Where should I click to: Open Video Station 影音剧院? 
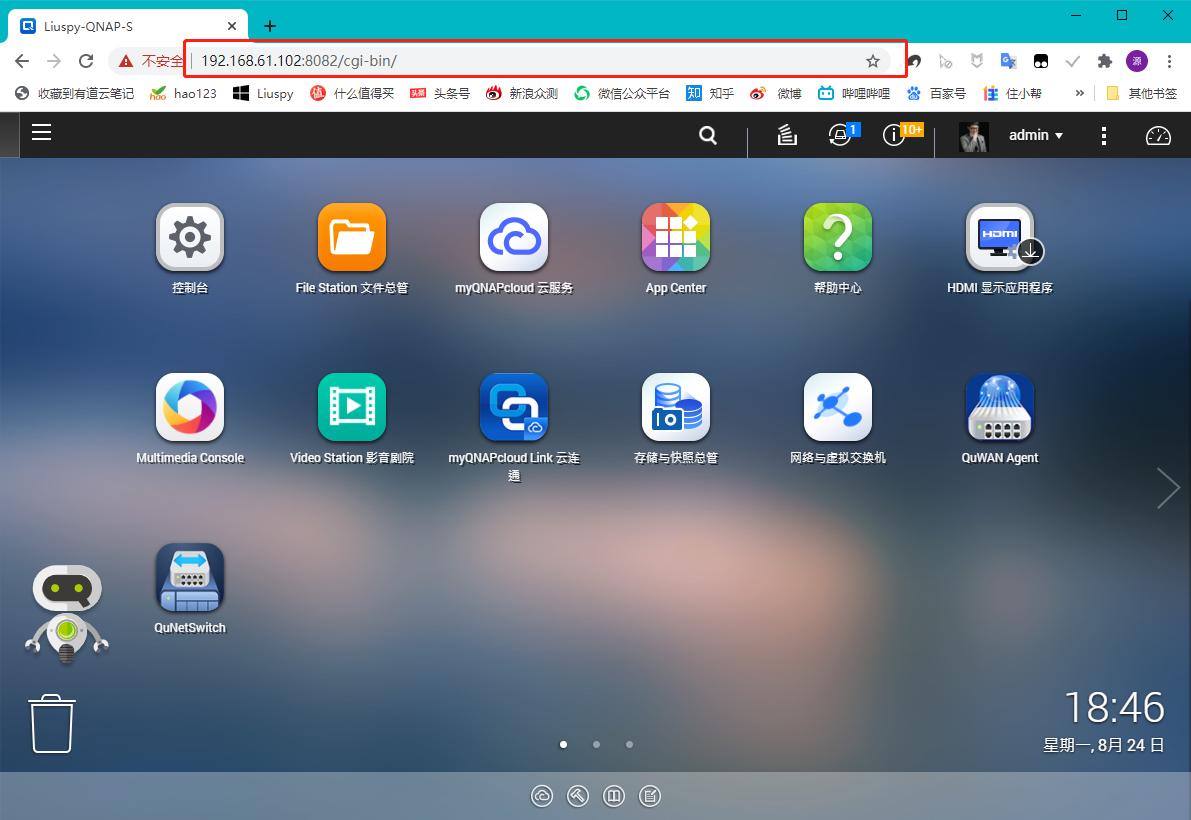(352, 408)
